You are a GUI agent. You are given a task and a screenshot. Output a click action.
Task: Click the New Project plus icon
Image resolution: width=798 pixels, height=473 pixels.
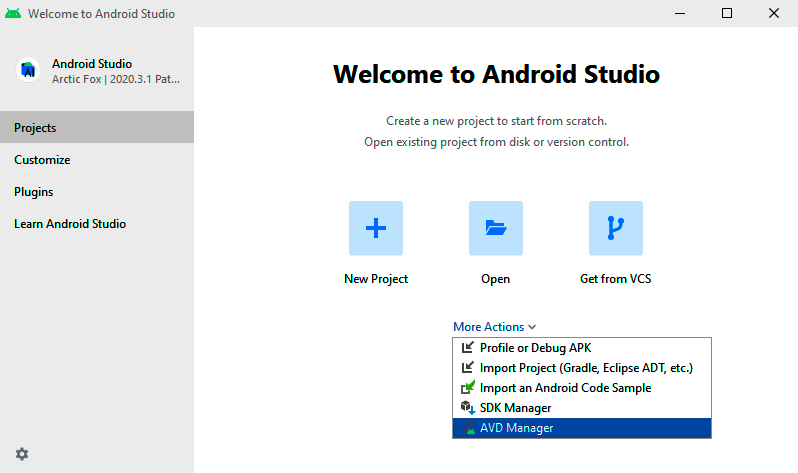[x=375, y=228]
